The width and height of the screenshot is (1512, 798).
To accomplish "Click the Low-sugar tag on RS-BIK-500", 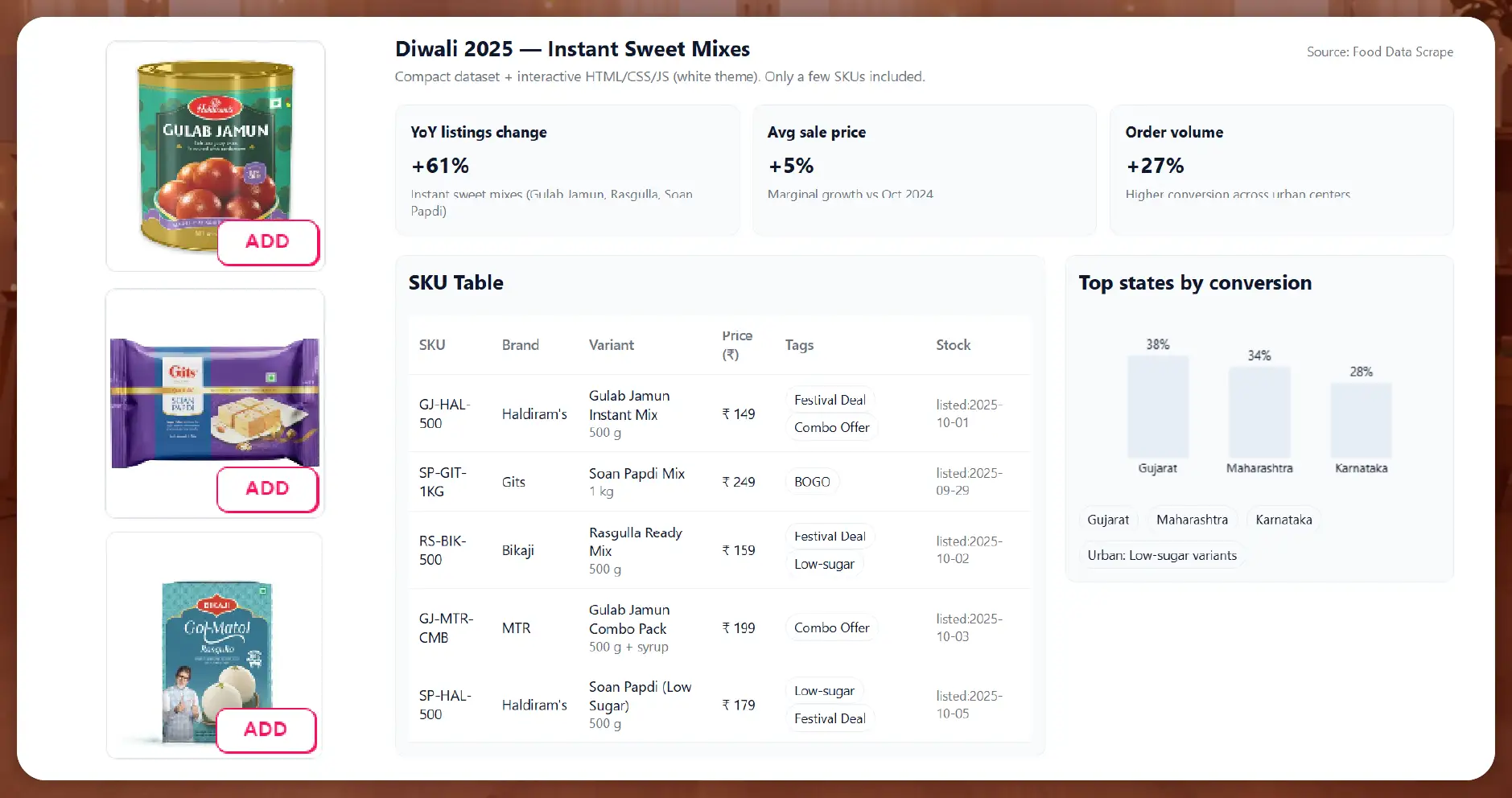I will pos(824,564).
